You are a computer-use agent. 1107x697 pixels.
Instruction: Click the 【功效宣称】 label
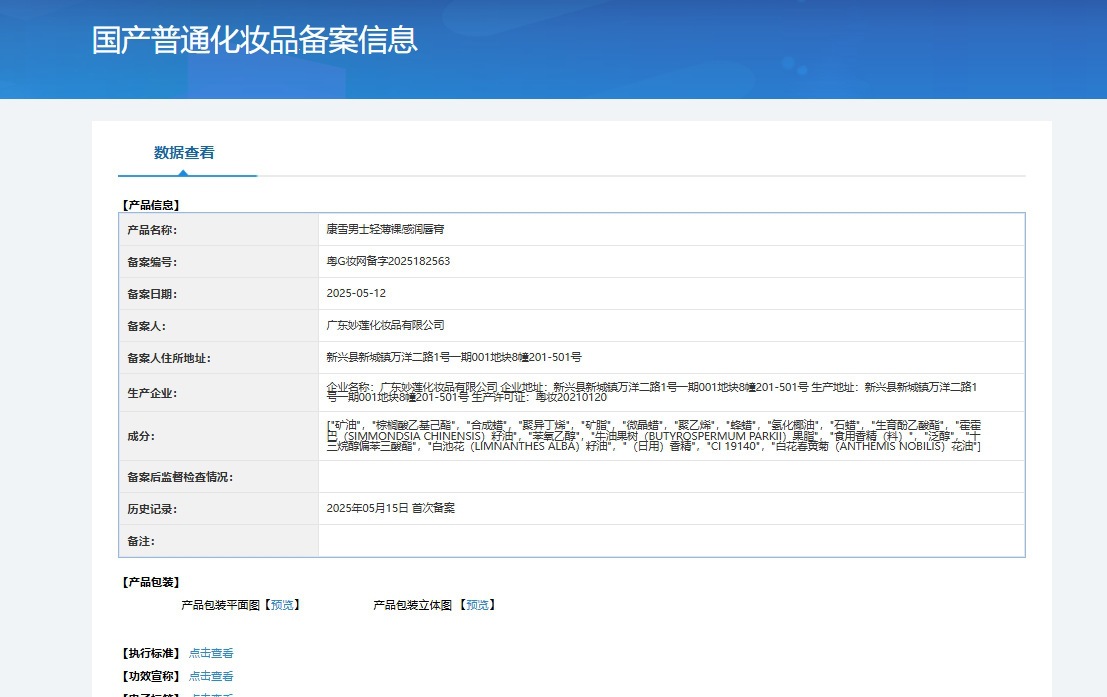(x=151, y=676)
